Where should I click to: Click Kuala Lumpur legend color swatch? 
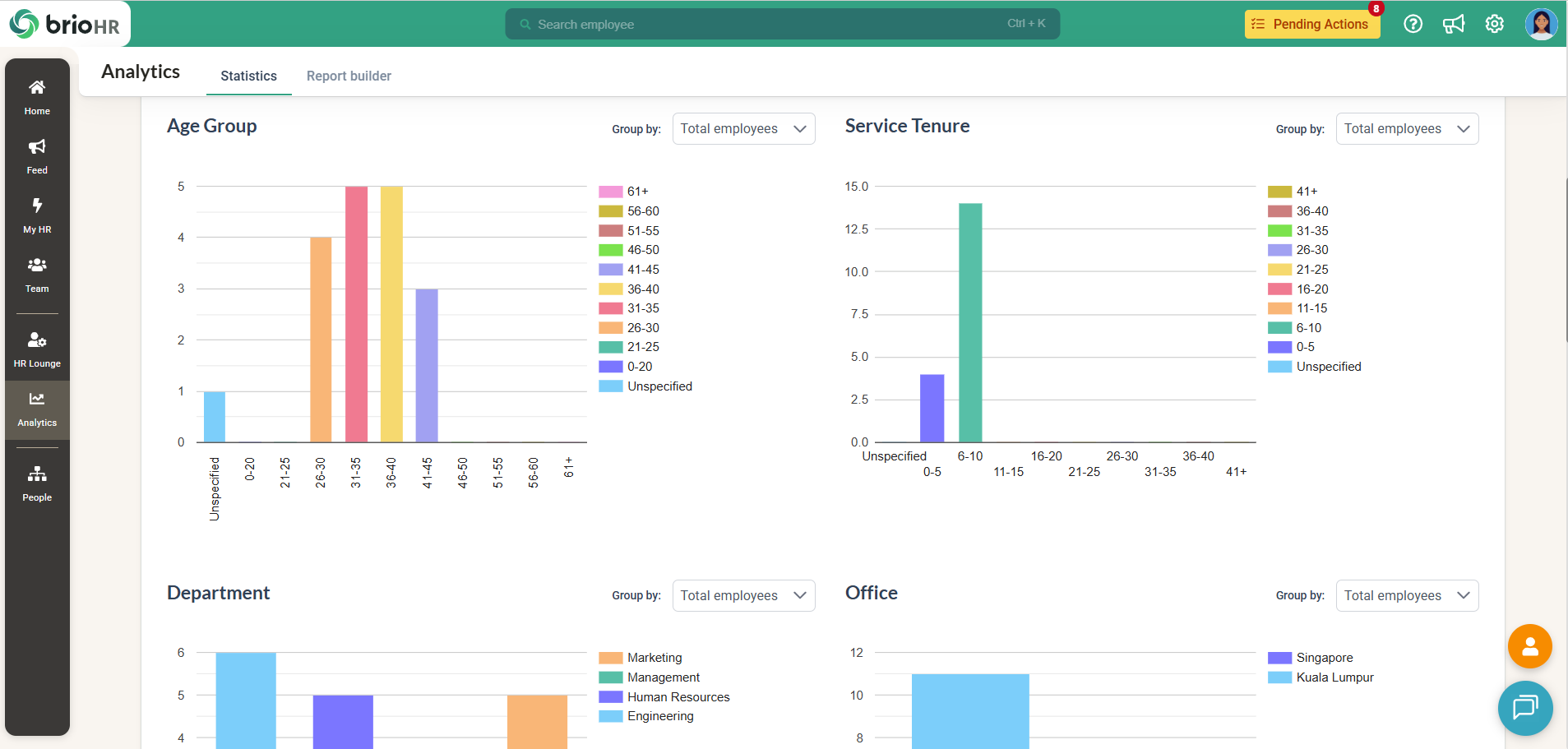pos(1280,677)
